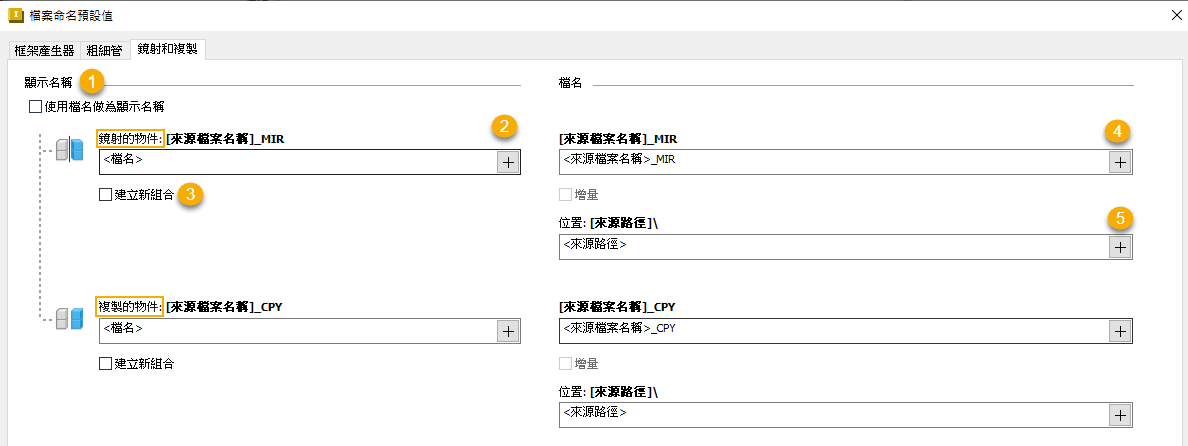Select the 鏡射和複製 tab

(x=168, y=50)
